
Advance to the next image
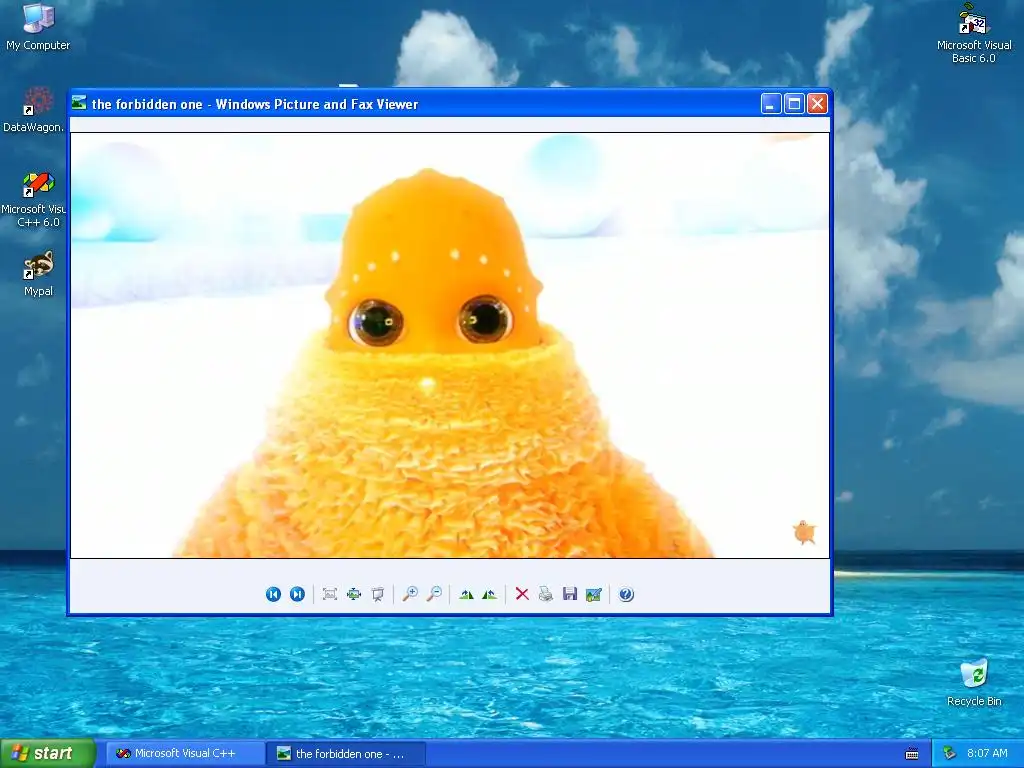pos(297,594)
